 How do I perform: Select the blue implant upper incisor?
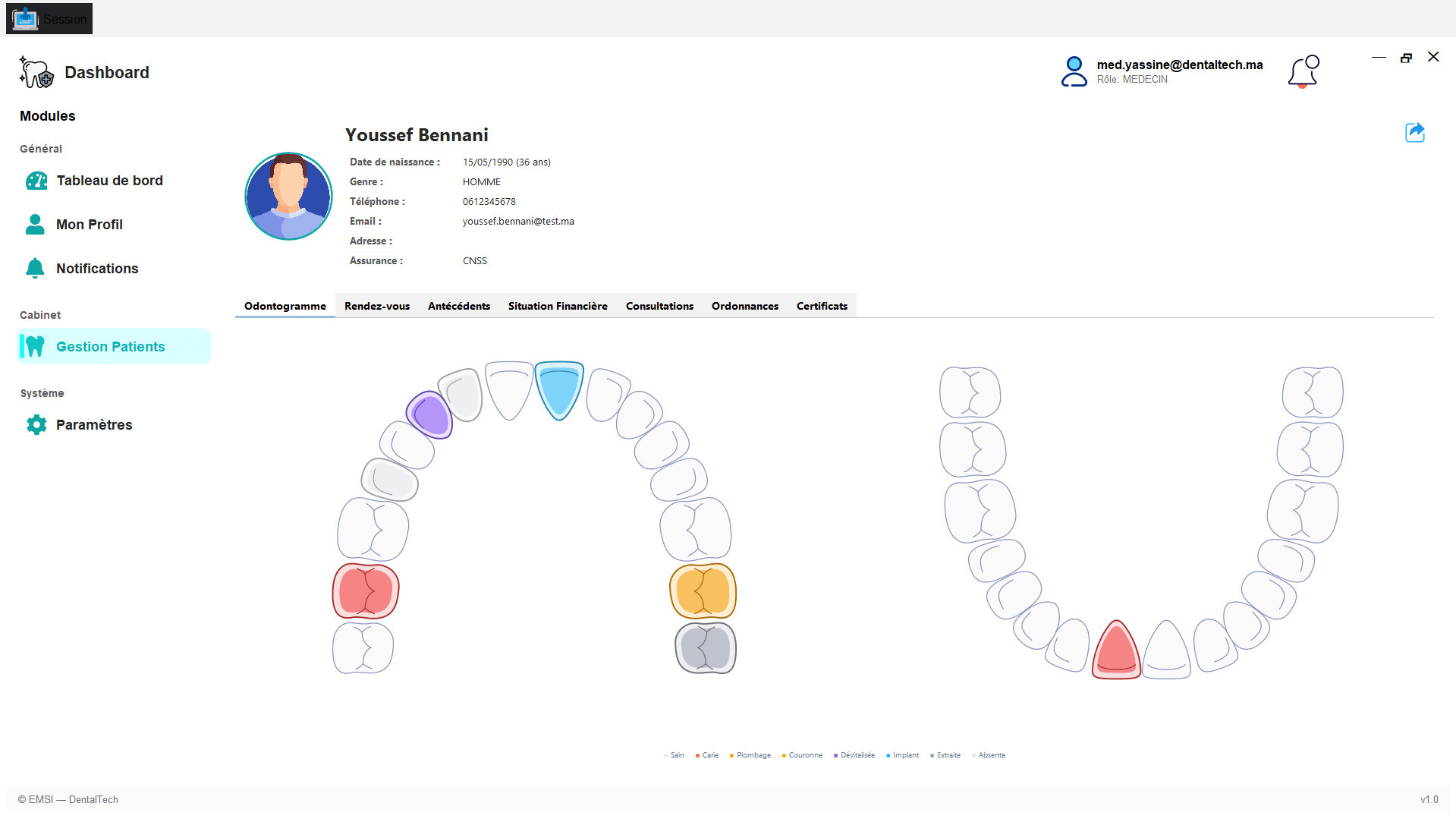point(559,389)
